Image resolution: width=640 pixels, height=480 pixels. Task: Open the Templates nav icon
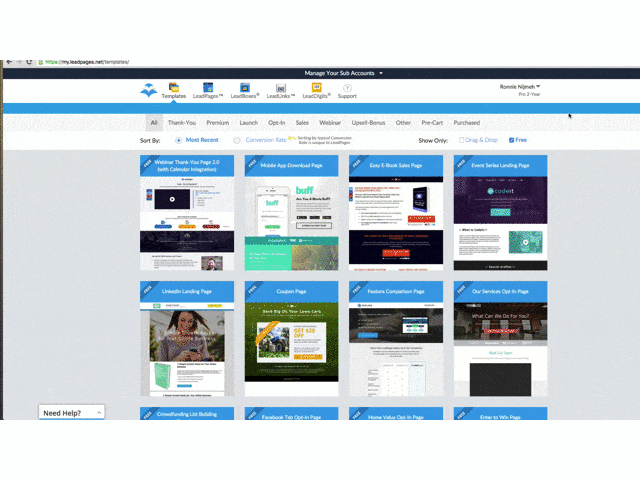pyautogui.click(x=173, y=87)
